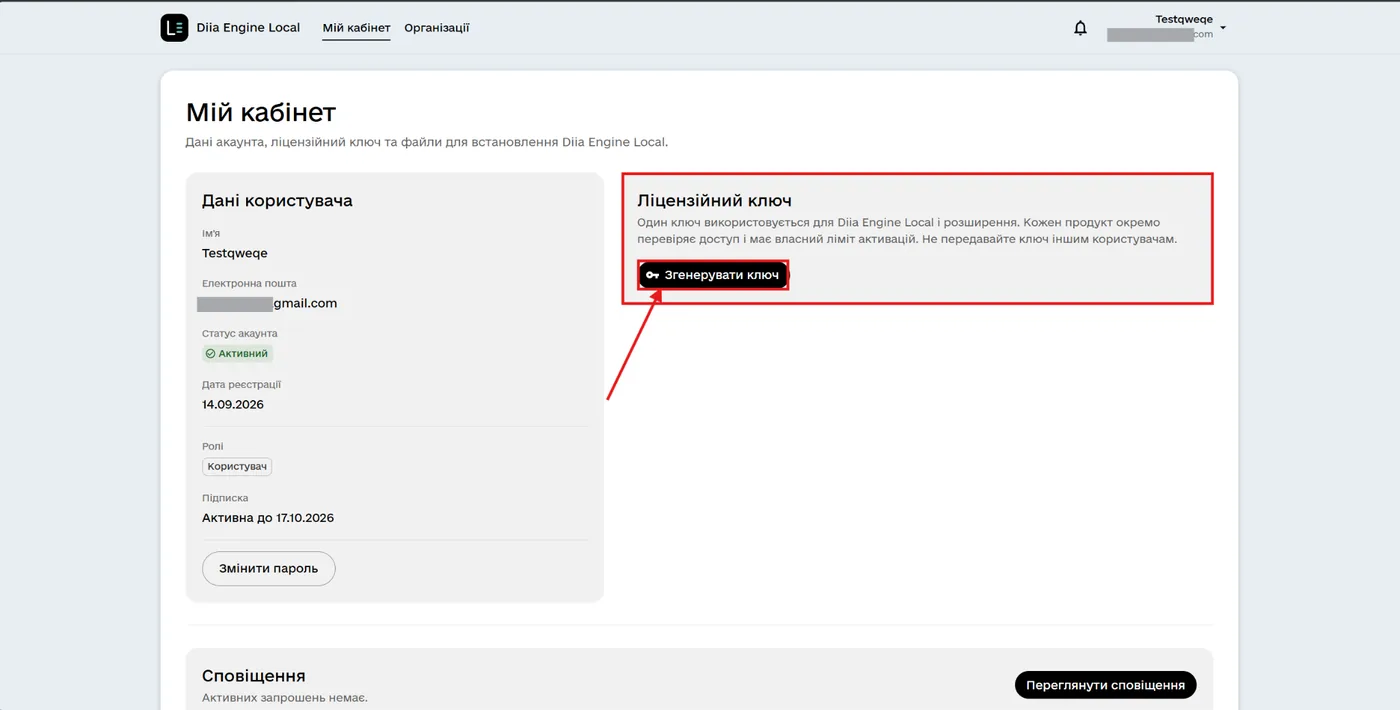Select the Користувач role badge
The width and height of the screenshot is (1400, 710).
pyautogui.click(x=237, y=466)
